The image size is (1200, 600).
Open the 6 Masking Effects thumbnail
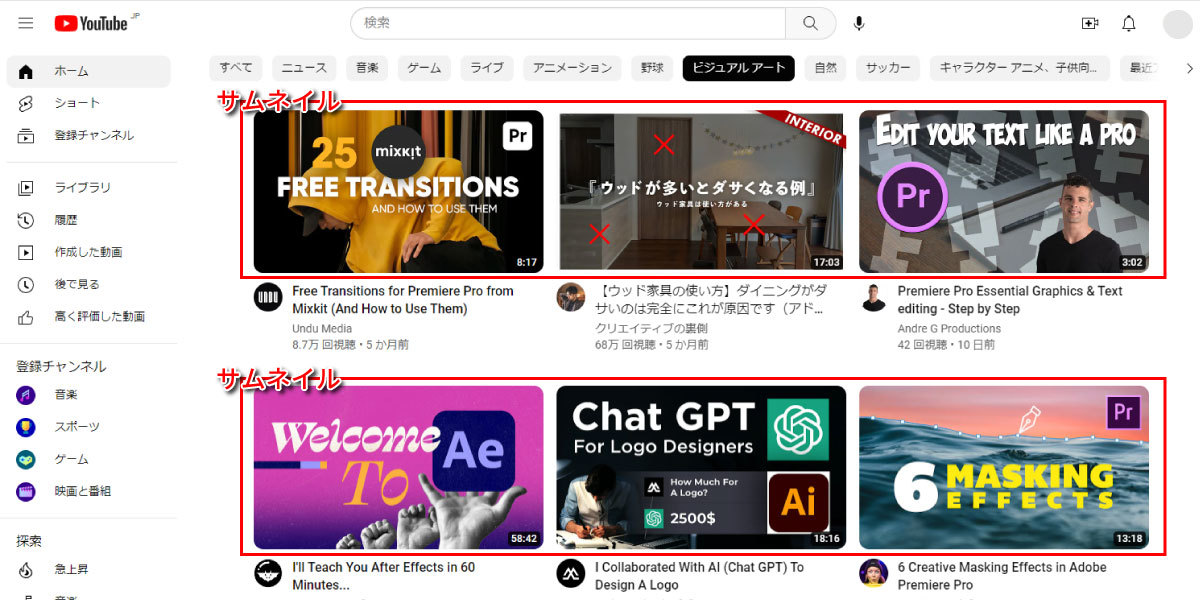tap(1004, 467)
